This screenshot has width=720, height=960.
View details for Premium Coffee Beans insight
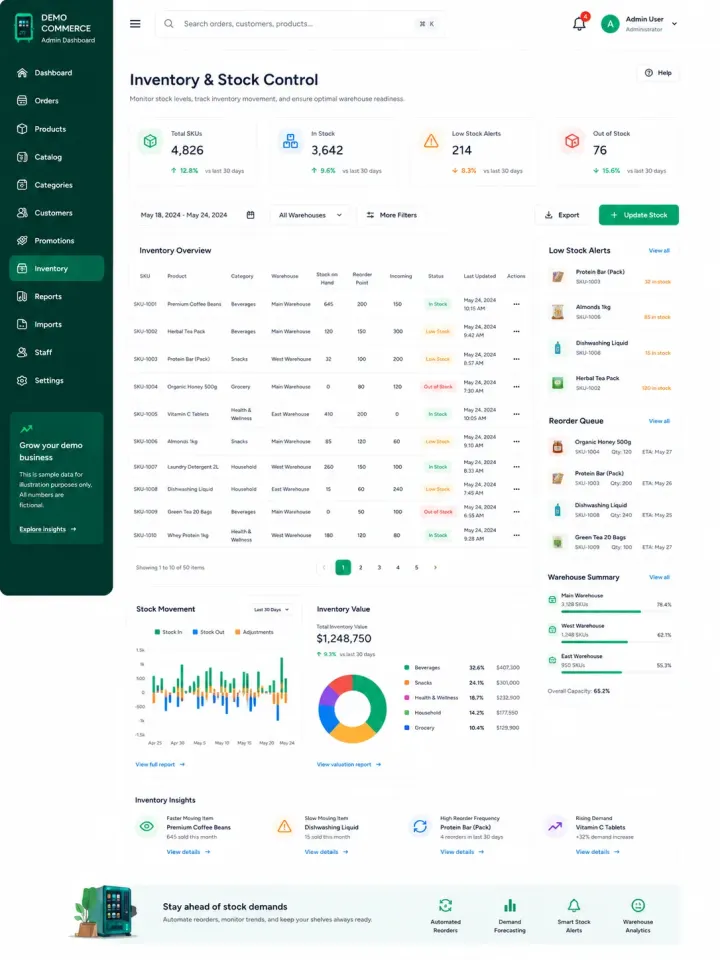pyautogui.click(x=189, y=852)
